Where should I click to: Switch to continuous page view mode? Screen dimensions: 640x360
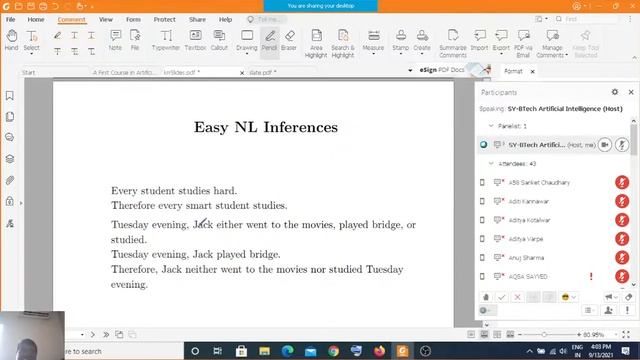pos(484,335)
